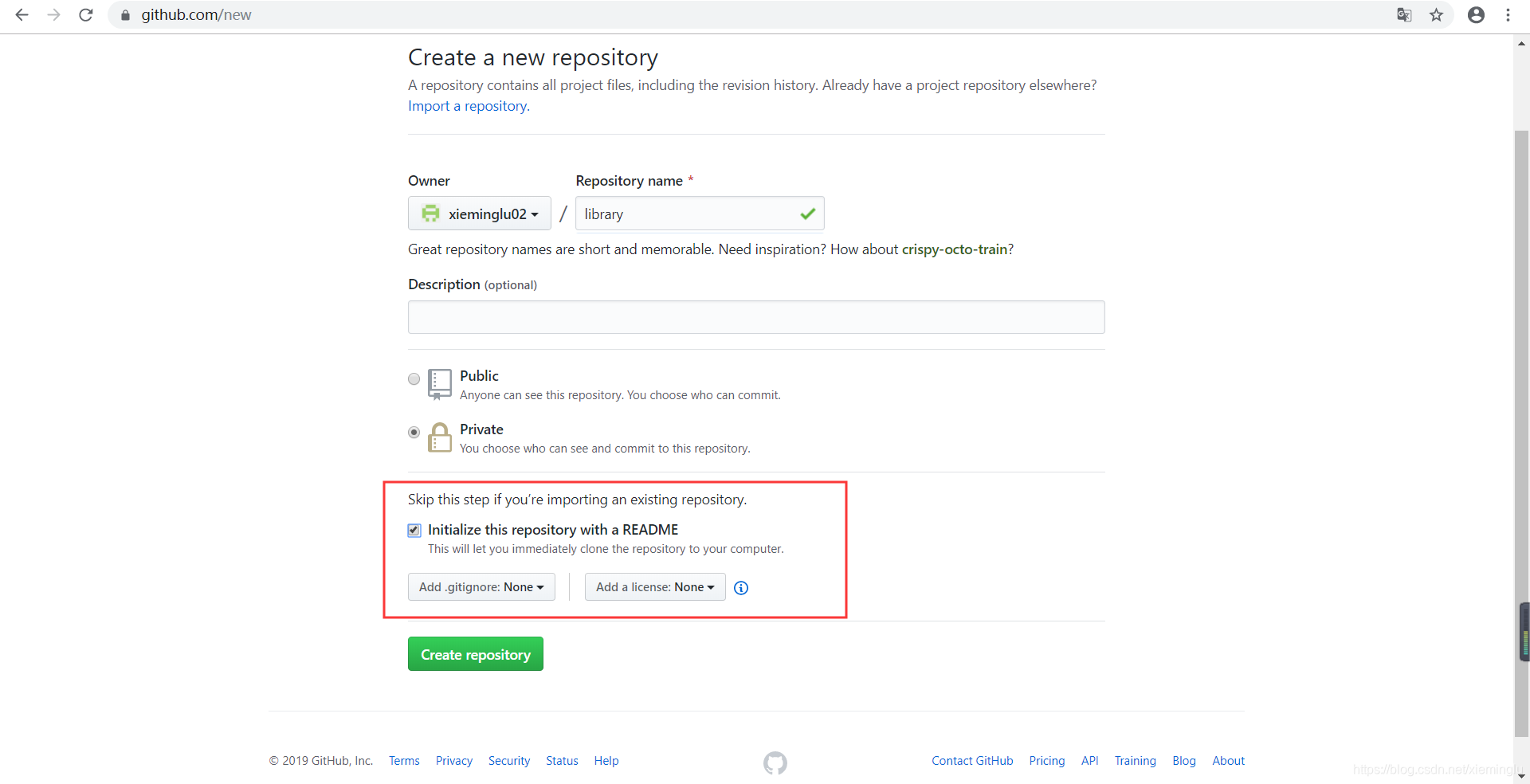Screen dimensions: 1530x784
Task: Click the Import a repository link
Action: [x=468, y=106]
